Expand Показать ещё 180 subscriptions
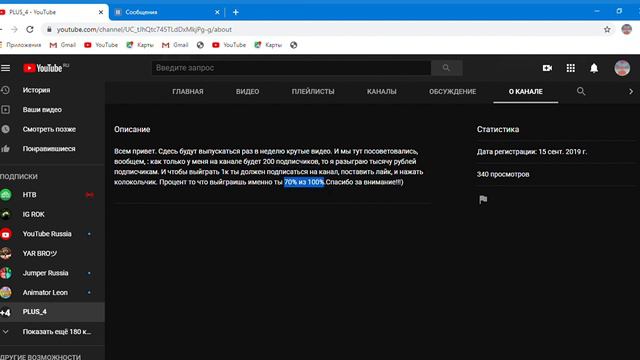Viewport: 640px width, 360px height. [x=52, y=331]
